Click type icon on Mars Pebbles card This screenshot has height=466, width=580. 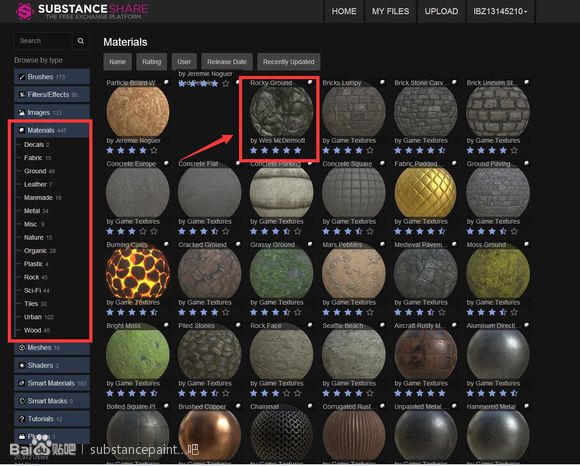click(382, 244)
